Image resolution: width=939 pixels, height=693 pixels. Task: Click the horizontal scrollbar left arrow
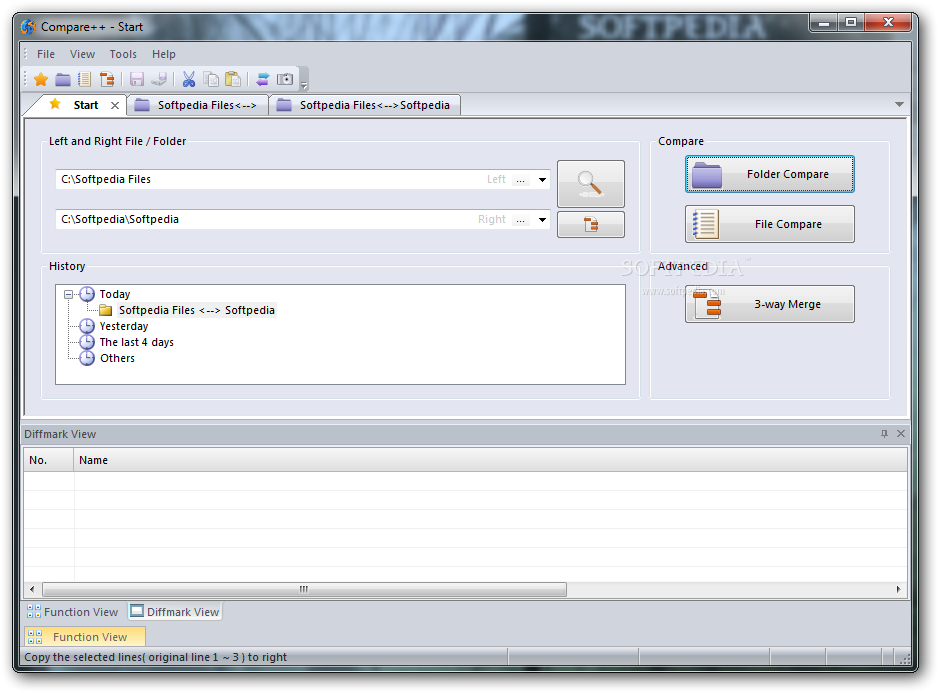click(x=32, y=589)
